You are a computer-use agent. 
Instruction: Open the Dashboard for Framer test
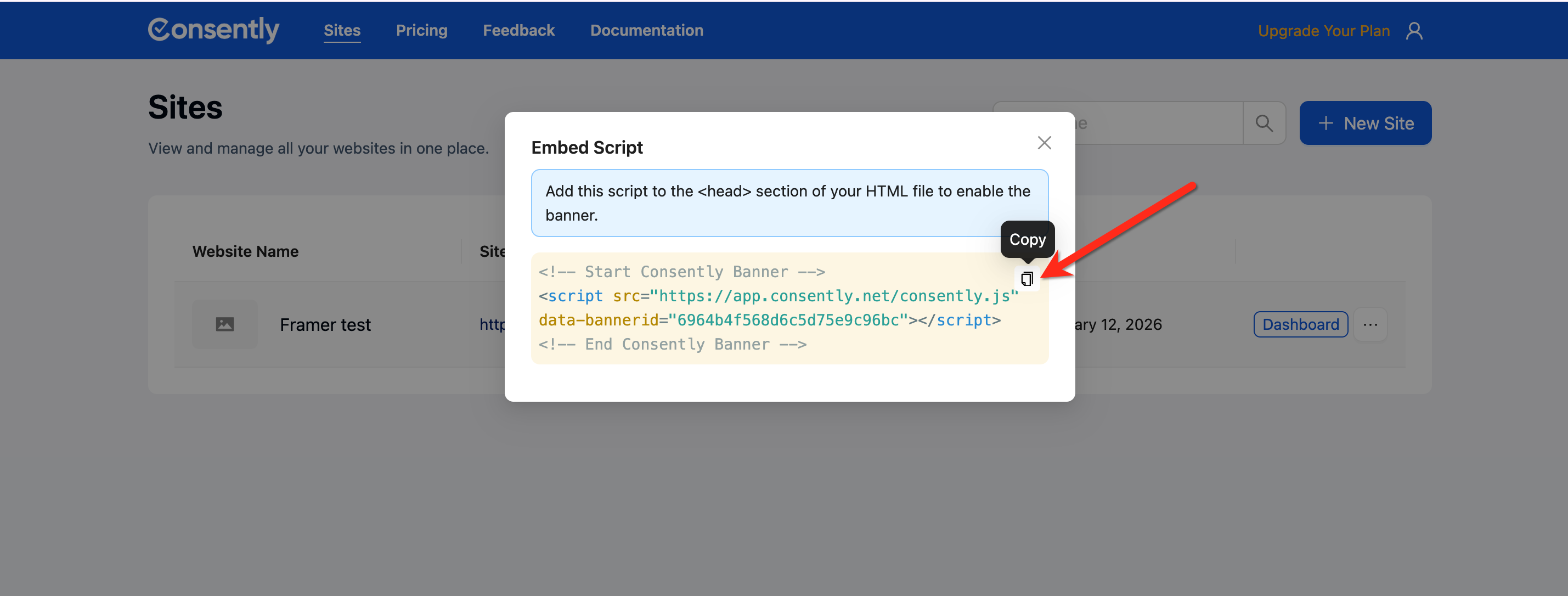pyautogui.click(x=1300, y=324)
